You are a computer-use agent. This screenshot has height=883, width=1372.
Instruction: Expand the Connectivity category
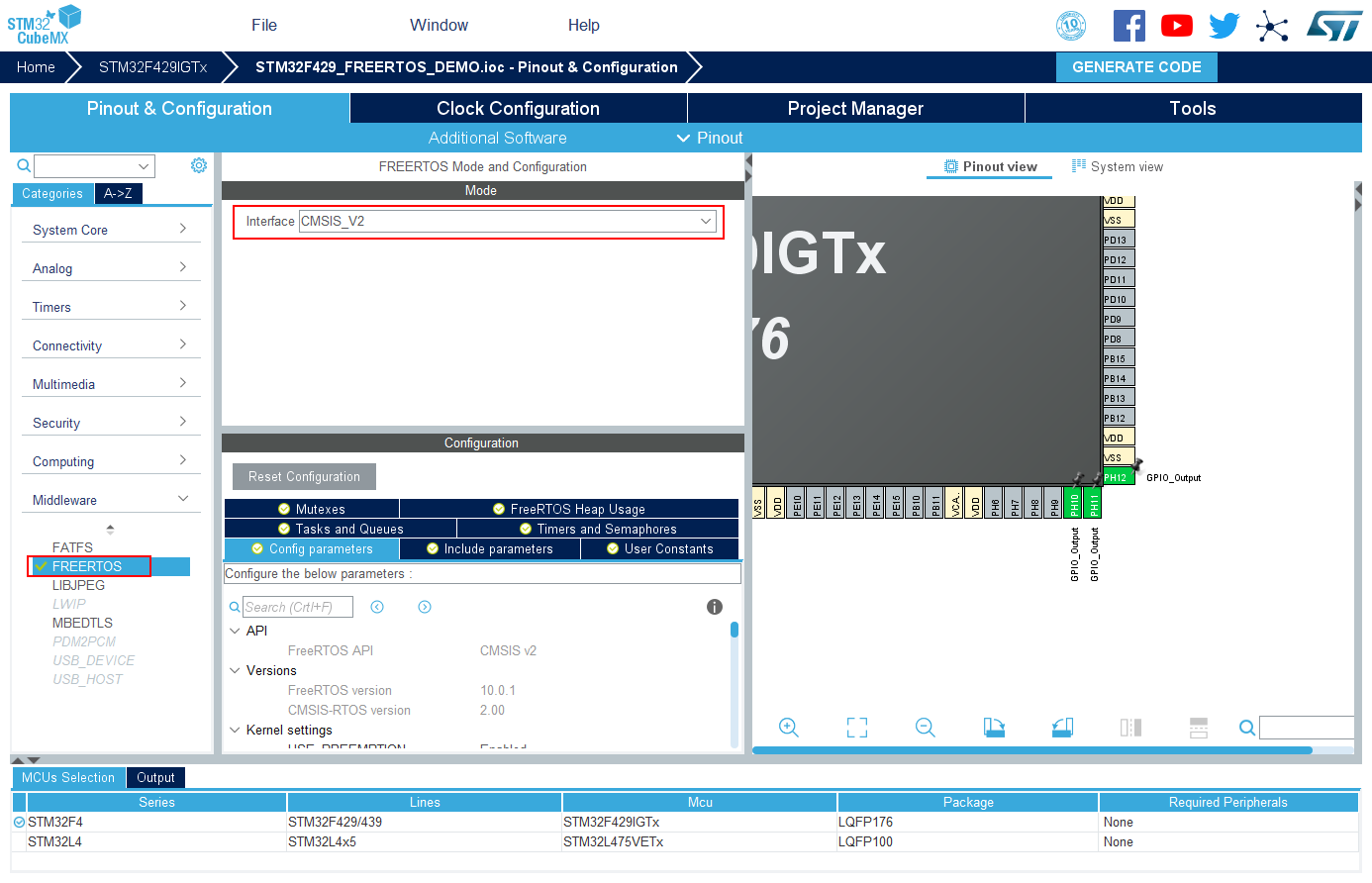click(x=111, y=345)
